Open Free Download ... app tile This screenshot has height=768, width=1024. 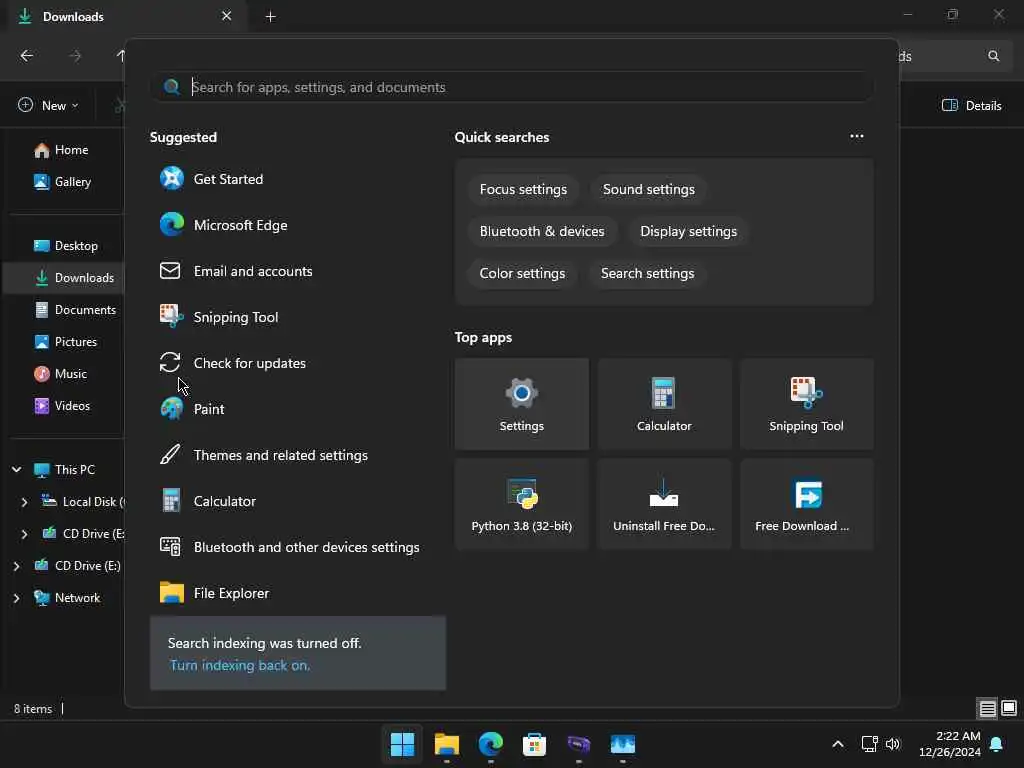coord(807,504)
